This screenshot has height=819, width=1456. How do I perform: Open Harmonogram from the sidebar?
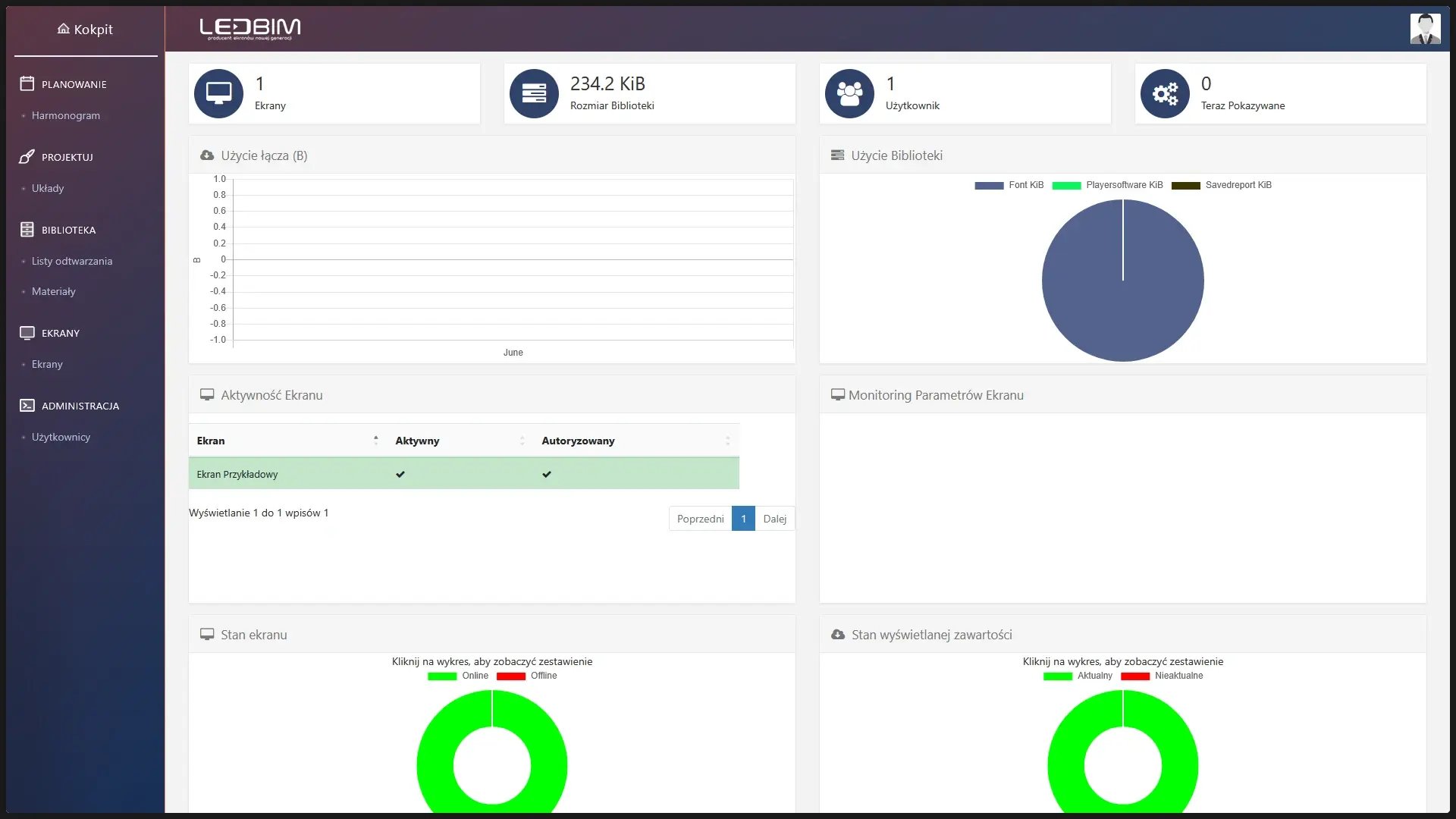tap(66, 115)
